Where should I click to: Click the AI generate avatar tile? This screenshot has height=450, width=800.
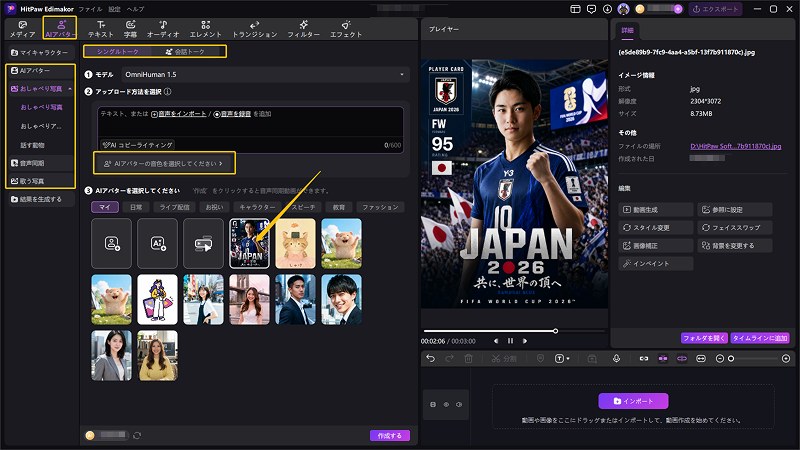coord(157,243)
